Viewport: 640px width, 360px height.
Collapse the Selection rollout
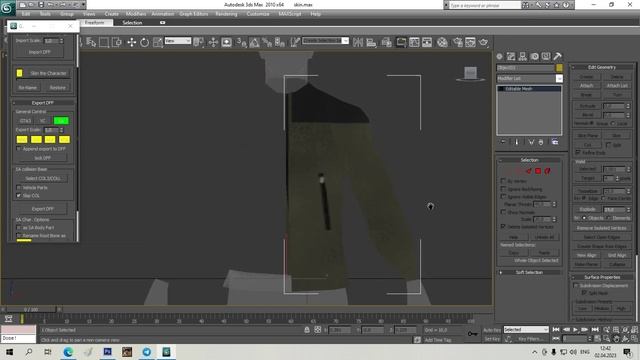pos(529,160)
